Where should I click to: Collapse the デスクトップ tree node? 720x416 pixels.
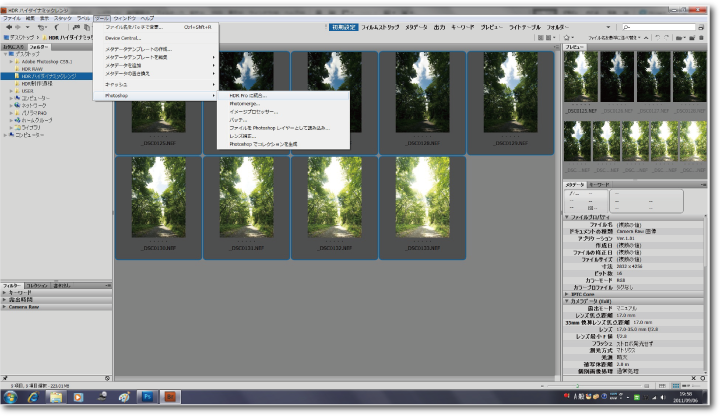coord(6,53)
